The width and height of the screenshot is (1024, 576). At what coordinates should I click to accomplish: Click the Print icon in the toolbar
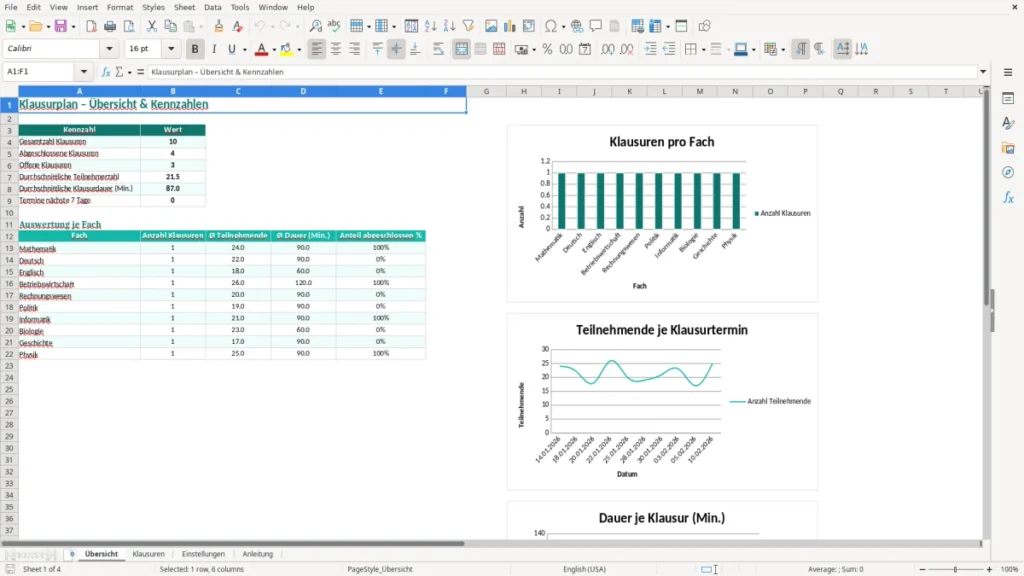[110, 26]
